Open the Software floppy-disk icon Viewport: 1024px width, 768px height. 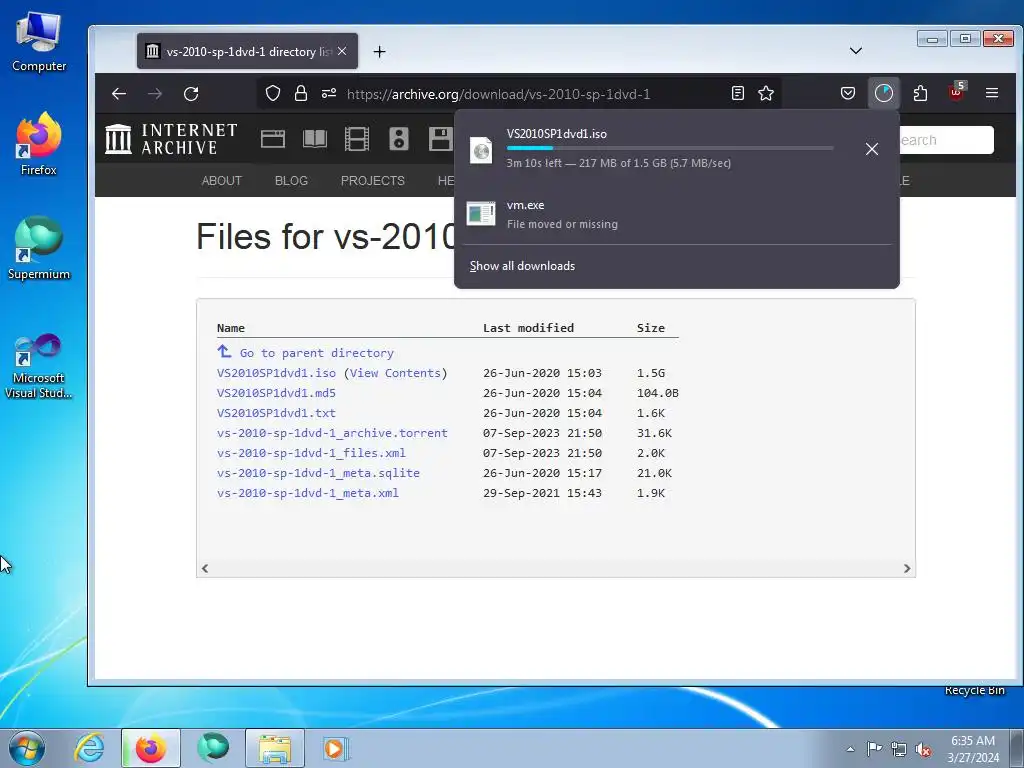click(440, 139)
